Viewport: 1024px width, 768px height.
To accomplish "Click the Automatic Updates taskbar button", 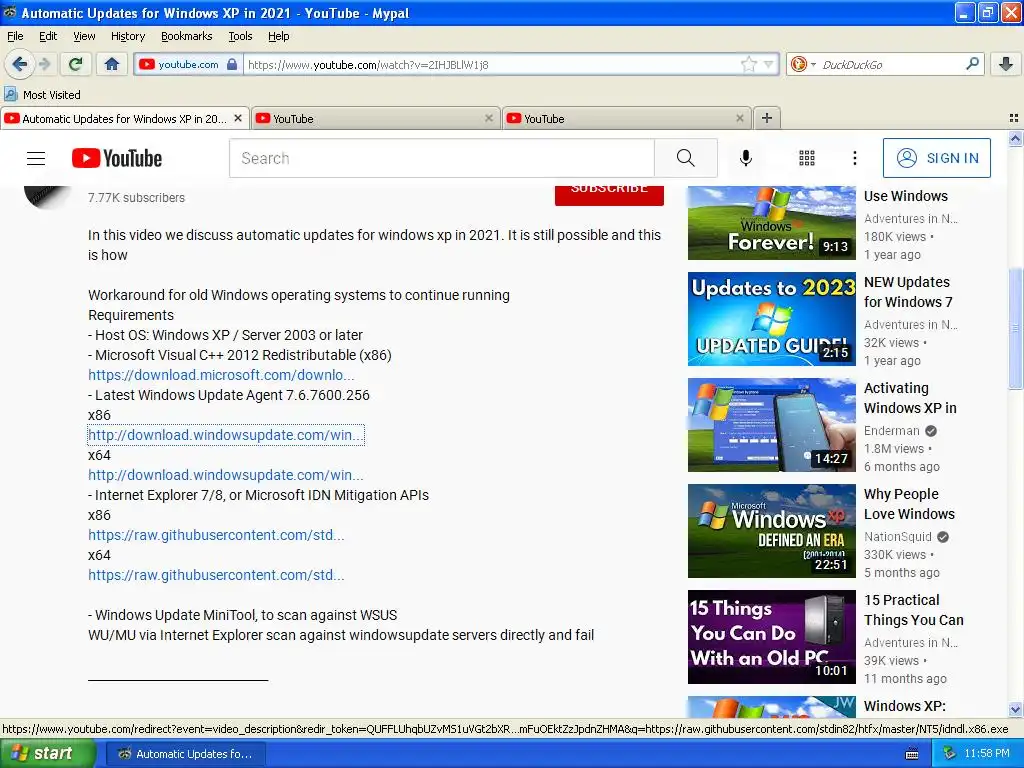I will click(x=185, y=754).
